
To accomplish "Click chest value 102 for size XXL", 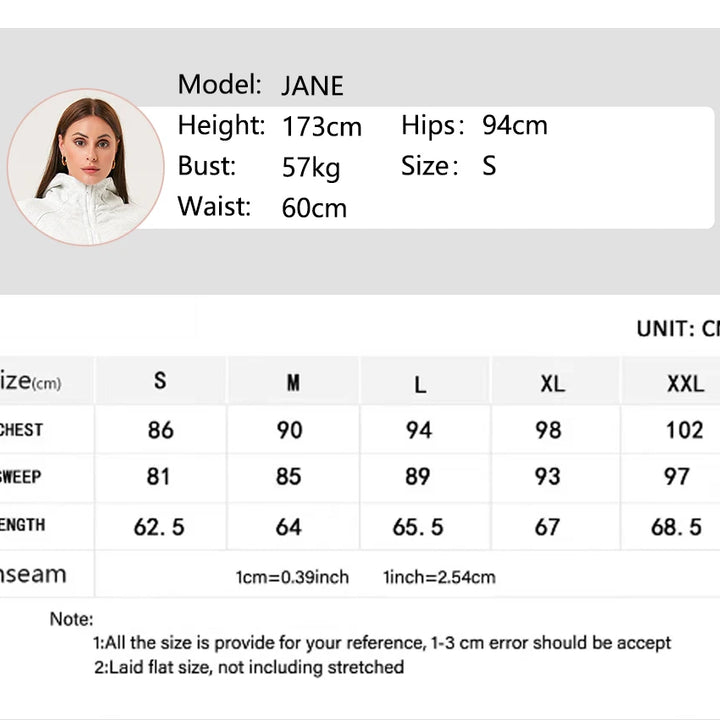I will coord(684,430).
